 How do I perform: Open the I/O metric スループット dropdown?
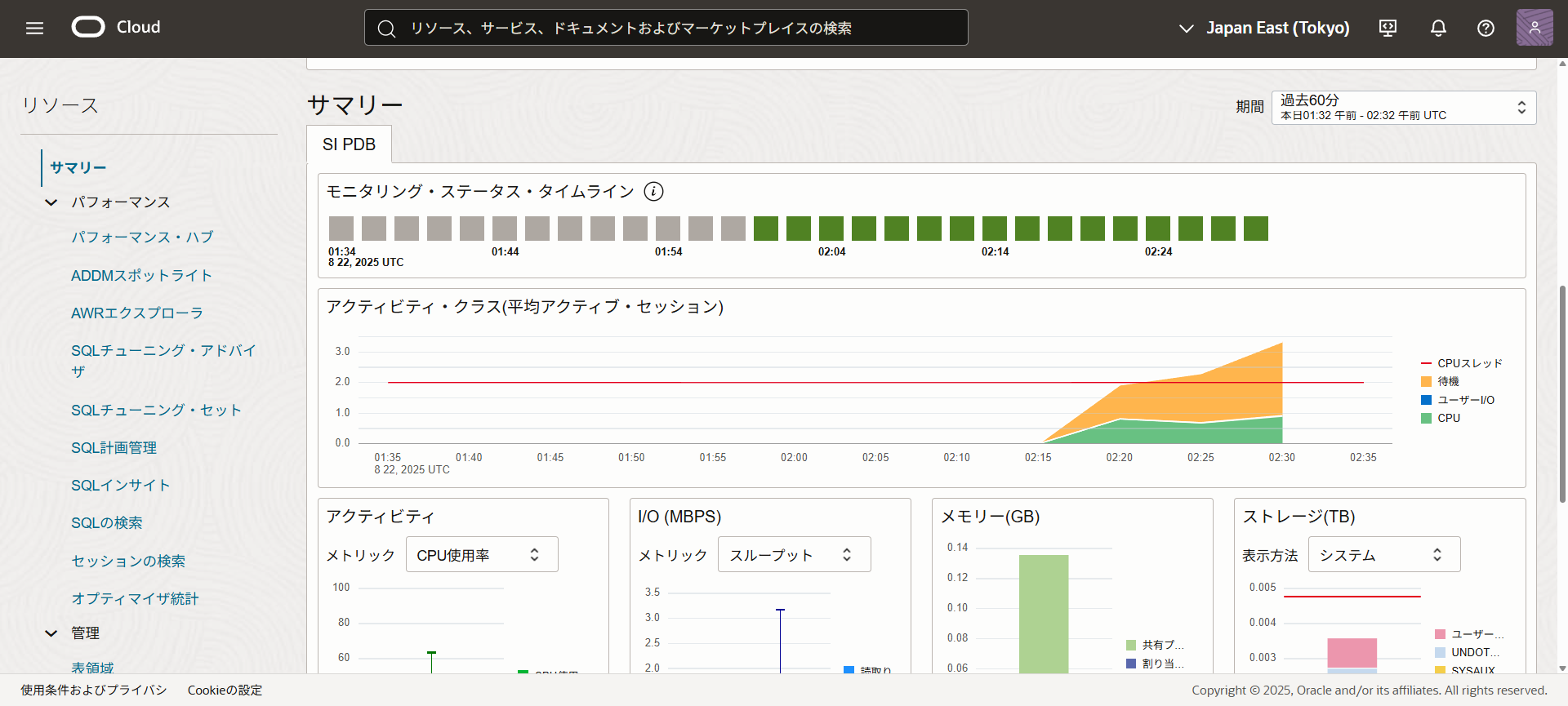click(794, 554)
